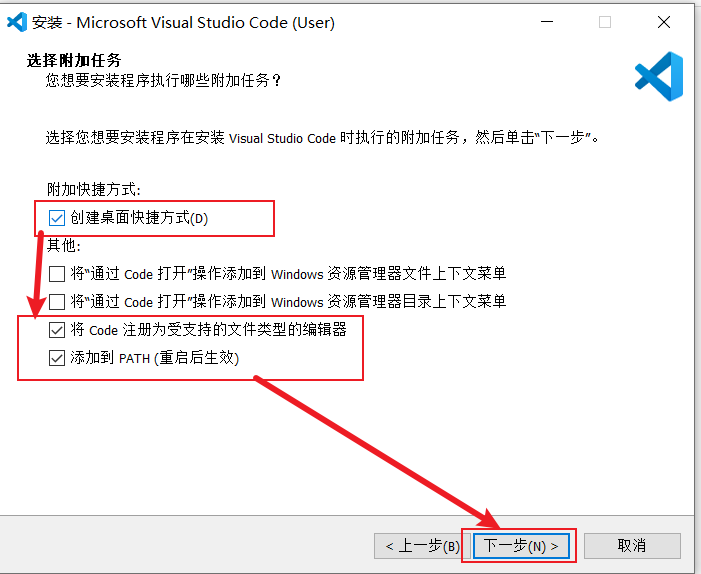Cancel installation with the 取消 button
The image size is (701, 574).
632,546
